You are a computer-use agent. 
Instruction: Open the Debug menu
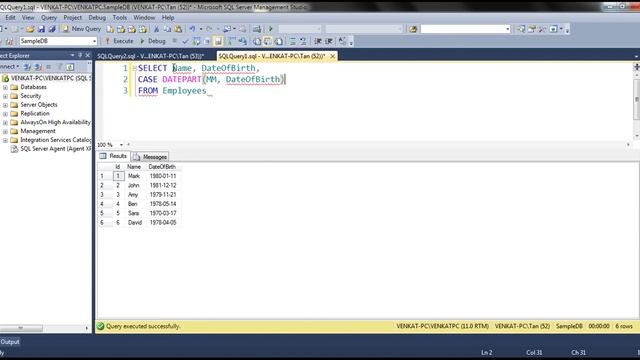click(97, 18)
